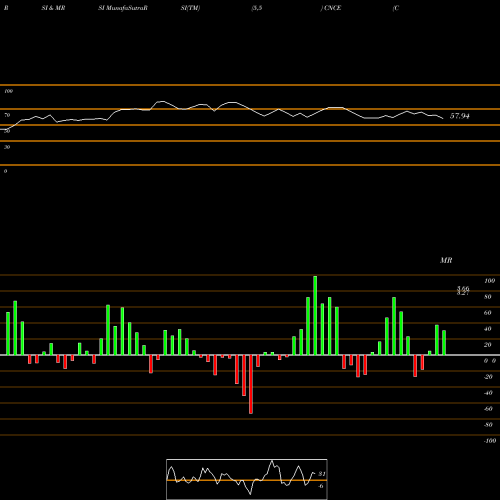Click the histogram axis label -80
The width and height of the screenshot is (500, 500).
click(x=488, y=425)
